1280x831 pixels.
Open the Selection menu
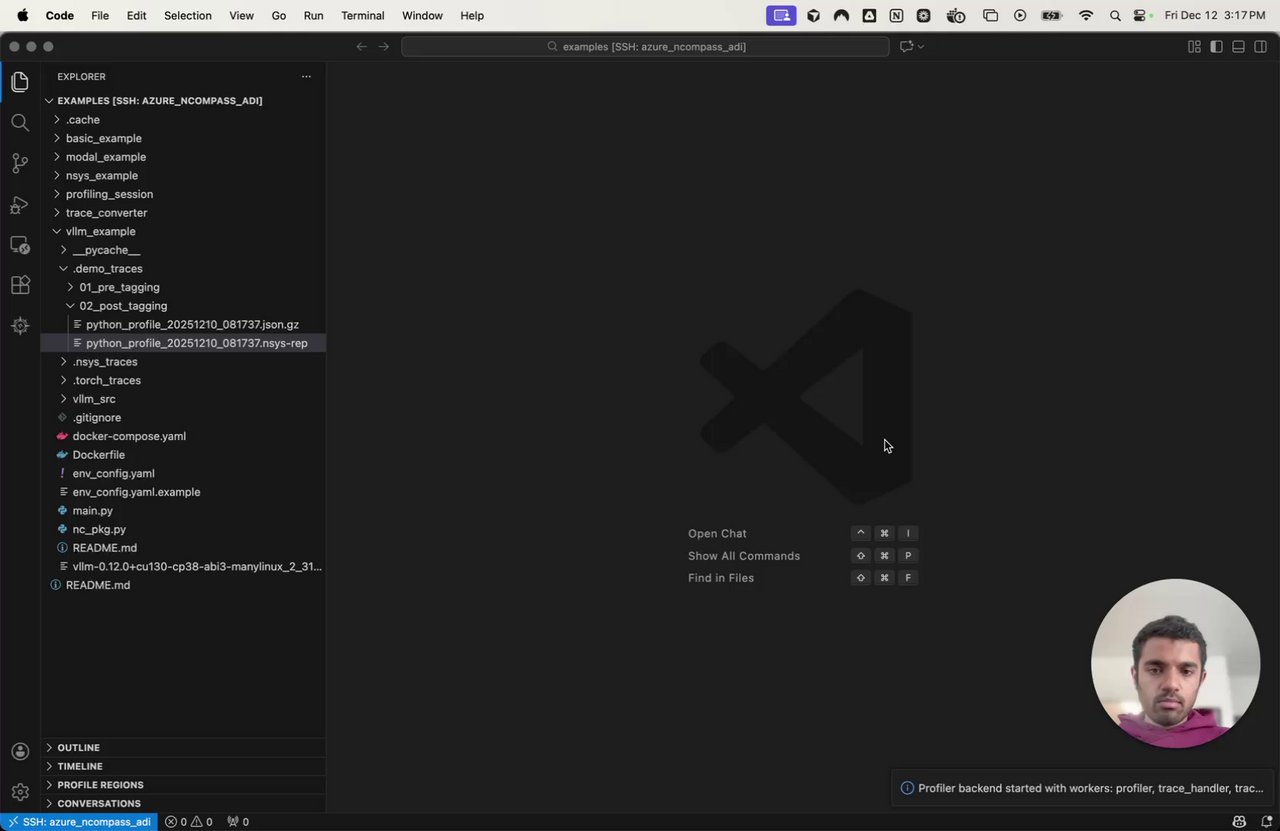[x=187, y=16]
